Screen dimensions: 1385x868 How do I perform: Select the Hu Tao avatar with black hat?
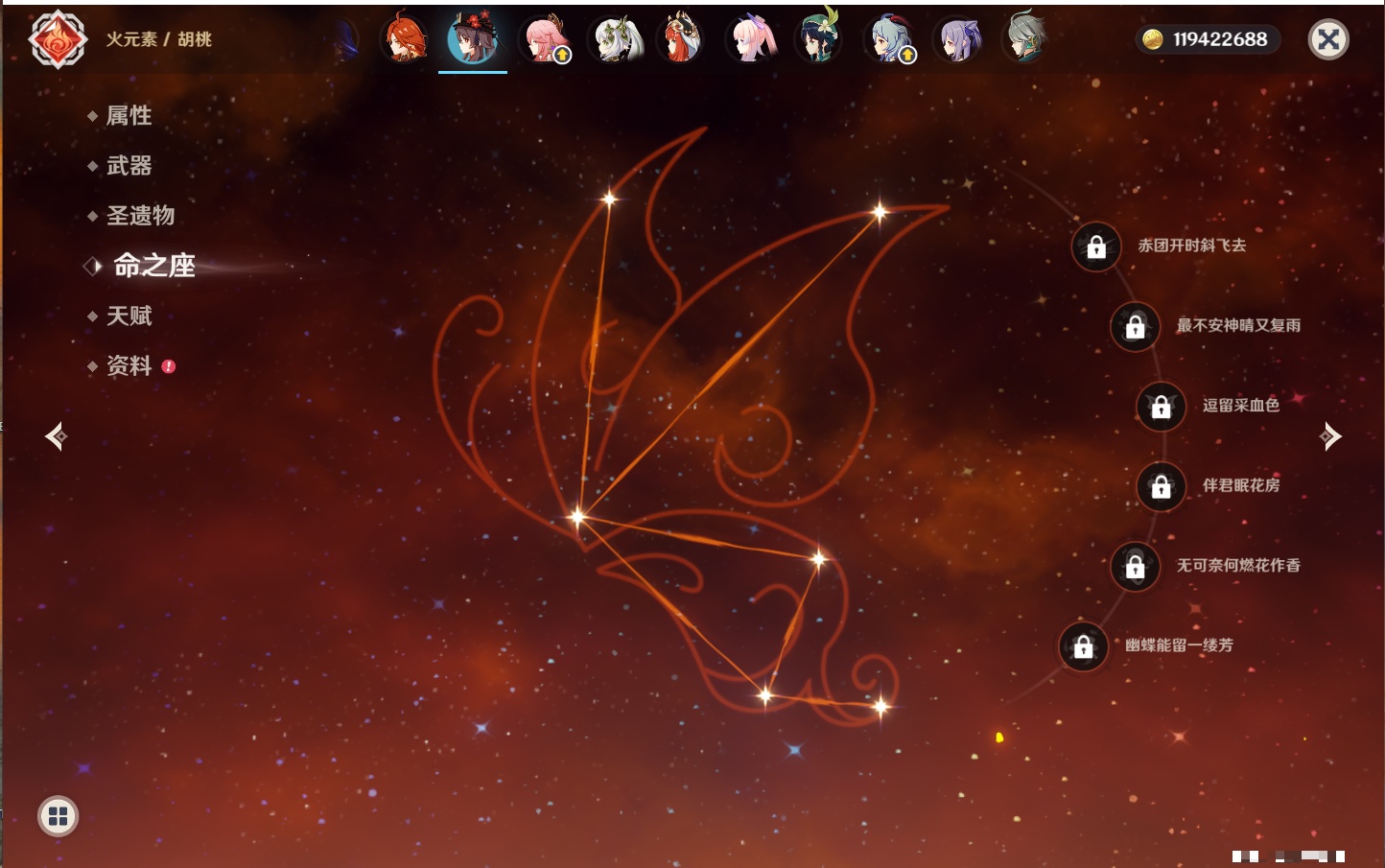pos(473,39)
